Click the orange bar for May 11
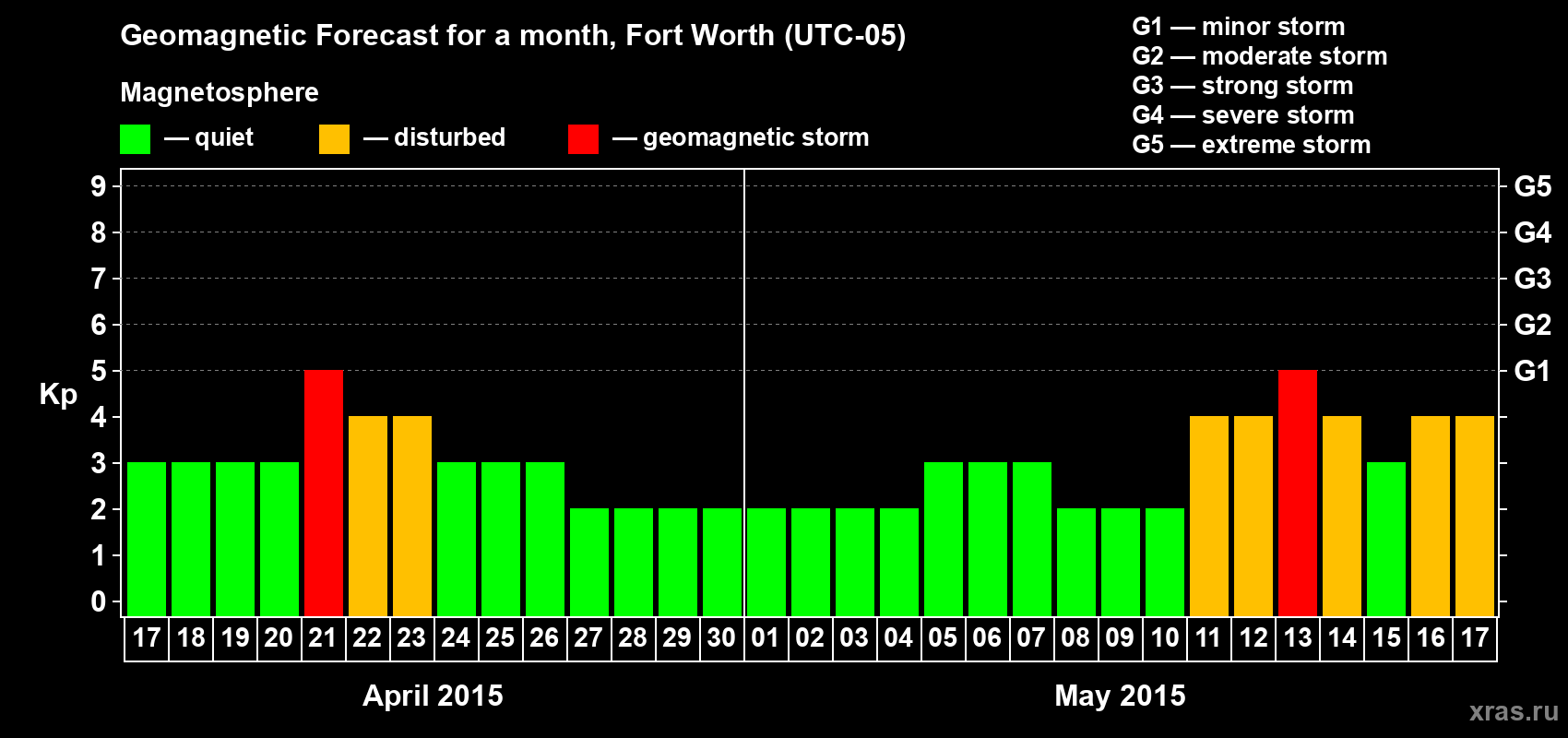Viewport: 1568px width, 738px height. click(x=1209, y=516)
